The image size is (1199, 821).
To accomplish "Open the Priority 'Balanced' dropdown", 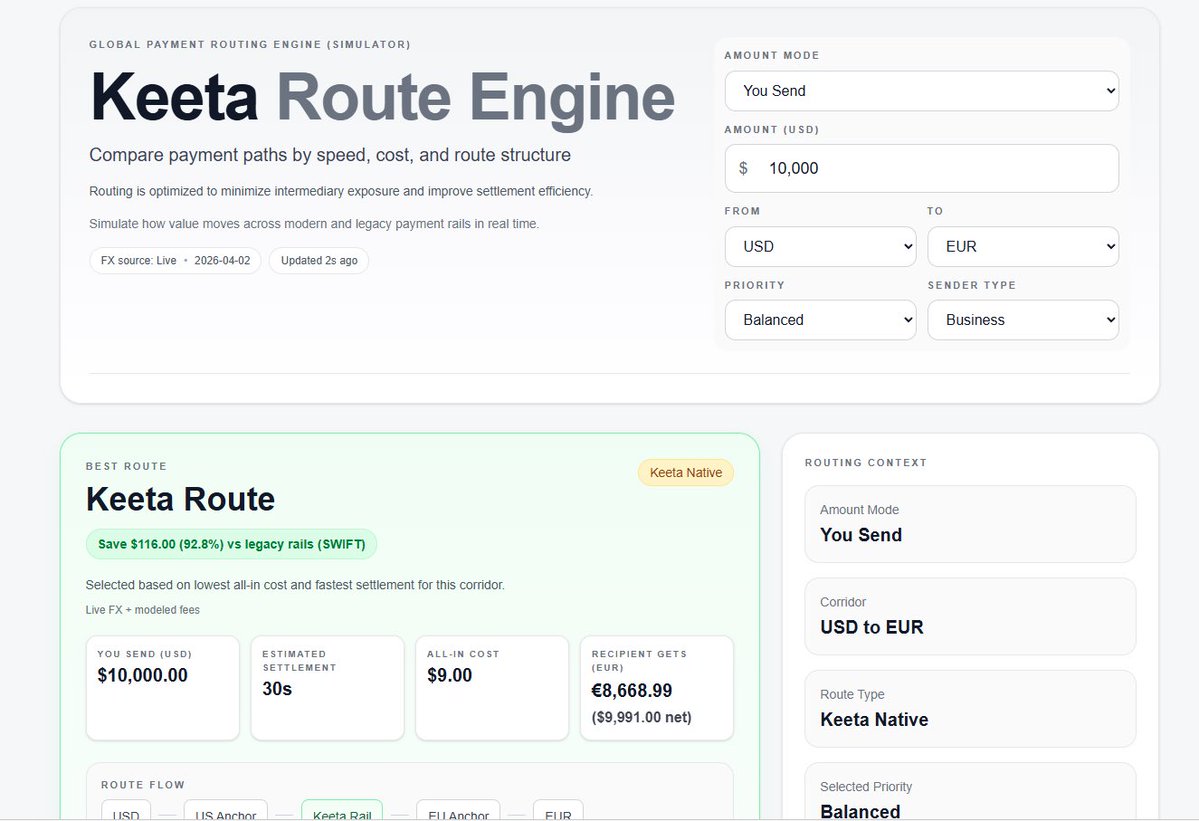I will [x=820, y=320].
